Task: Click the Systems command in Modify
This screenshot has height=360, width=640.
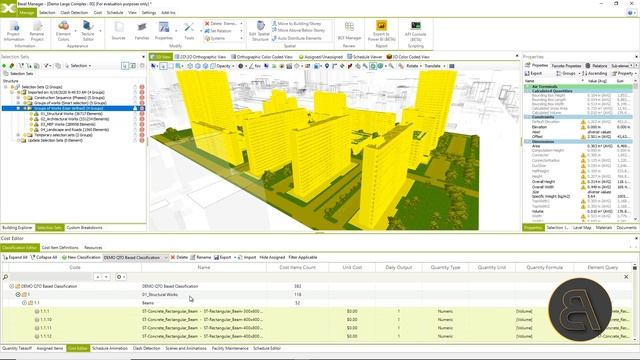Action: coord(215,38)
